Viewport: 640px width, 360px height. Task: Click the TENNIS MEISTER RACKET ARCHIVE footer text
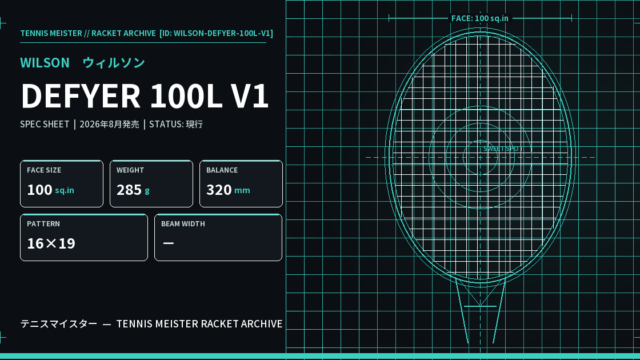[x=199, y=324]
